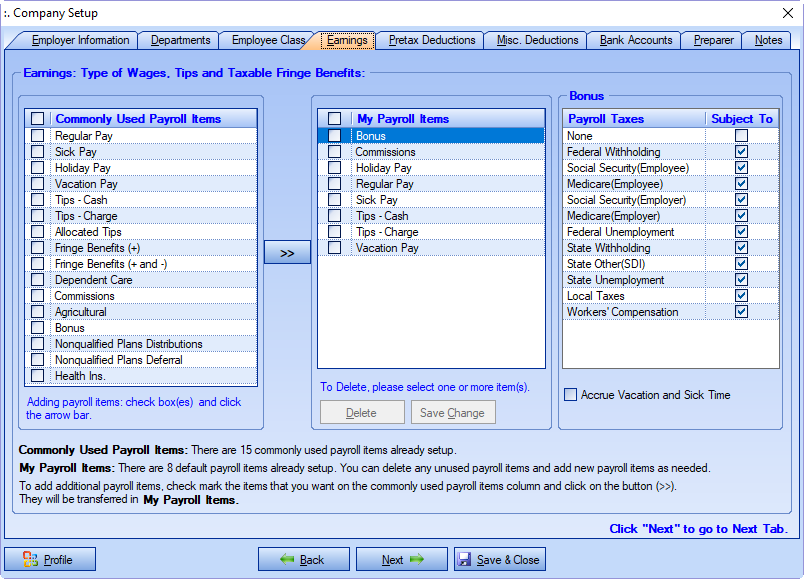Viewport: 804px width, 579px height.
Task: Go to the Bank Accounts tab
Action: click(635, 41)
